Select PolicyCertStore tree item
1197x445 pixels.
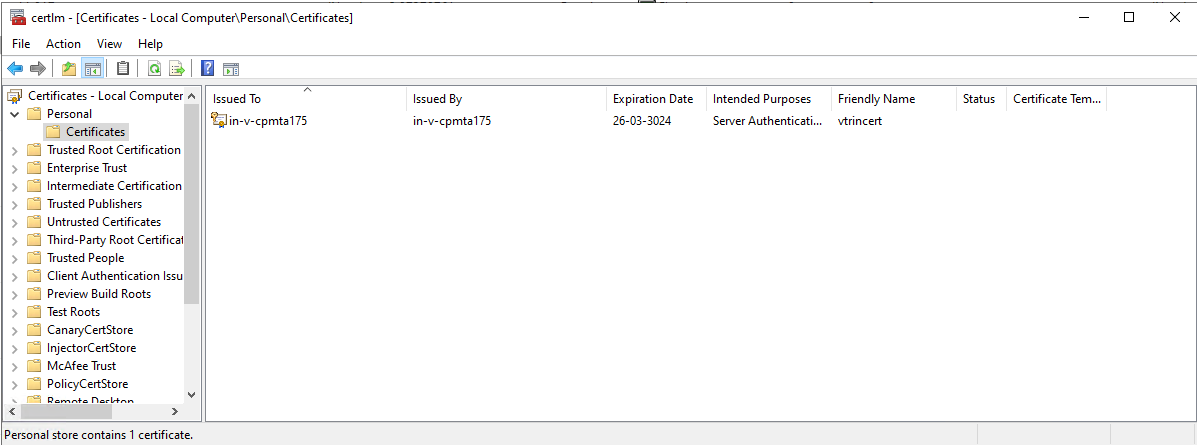(x=87, y=384)
